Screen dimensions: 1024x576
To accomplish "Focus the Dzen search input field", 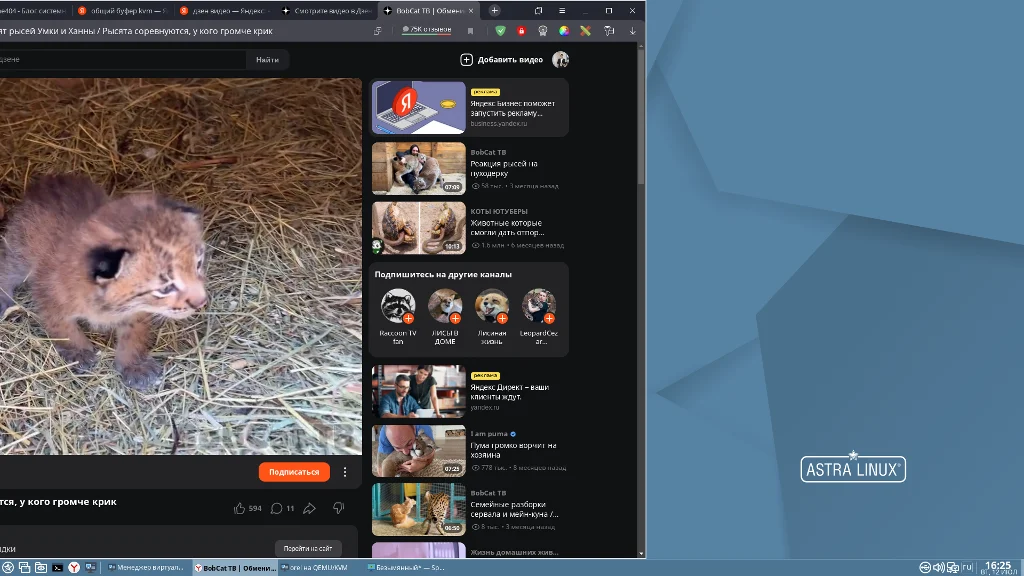I will [123, 59].
